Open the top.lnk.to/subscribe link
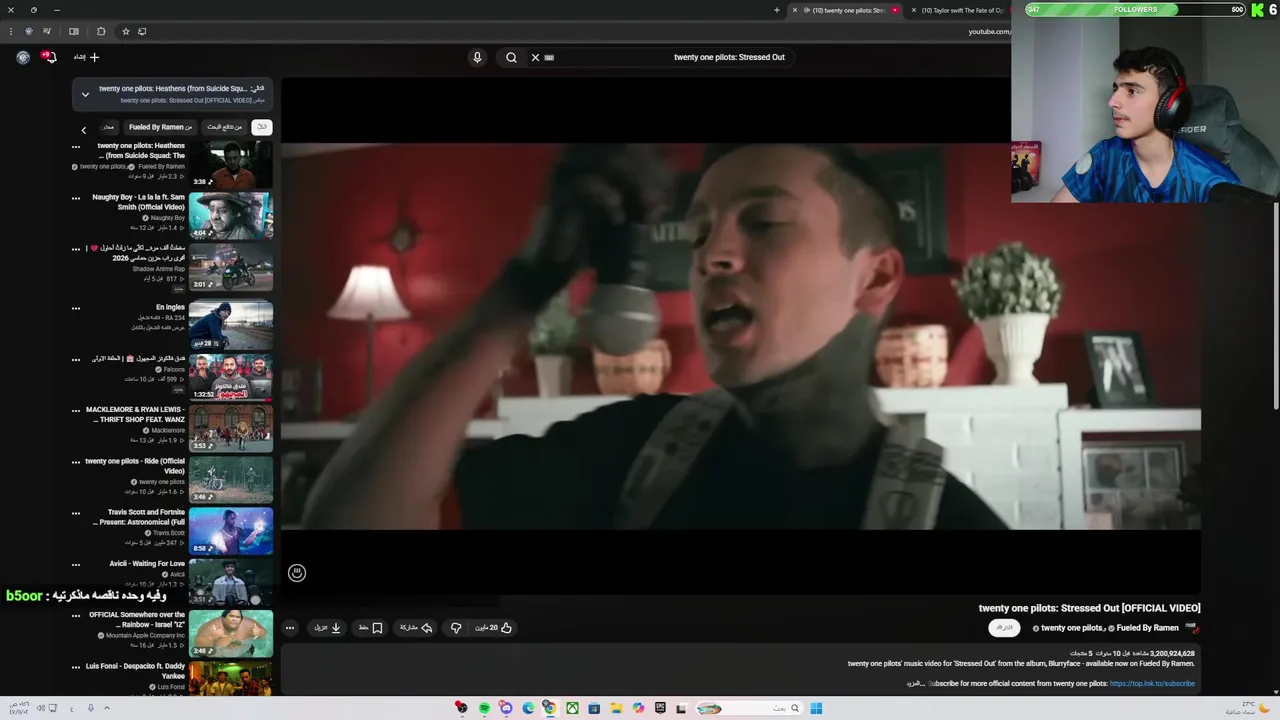Screen dimensions: 1280x720 (1152, 684)
